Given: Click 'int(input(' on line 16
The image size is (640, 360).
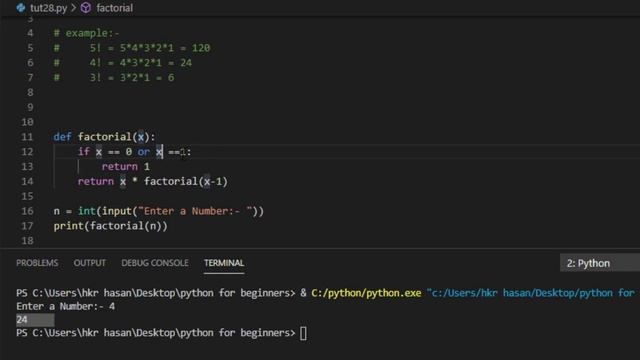Looking at the screenshot, I should 108,211.
